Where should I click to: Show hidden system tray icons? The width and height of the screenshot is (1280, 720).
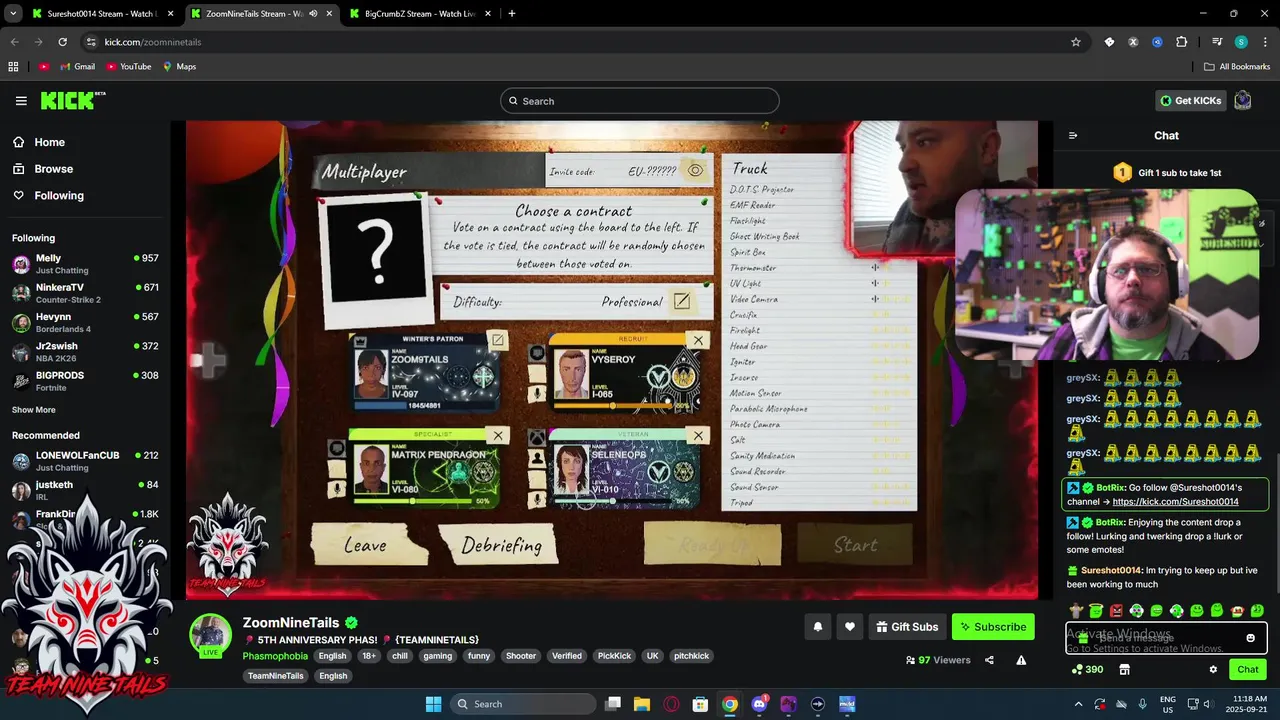coord(1078,704)
